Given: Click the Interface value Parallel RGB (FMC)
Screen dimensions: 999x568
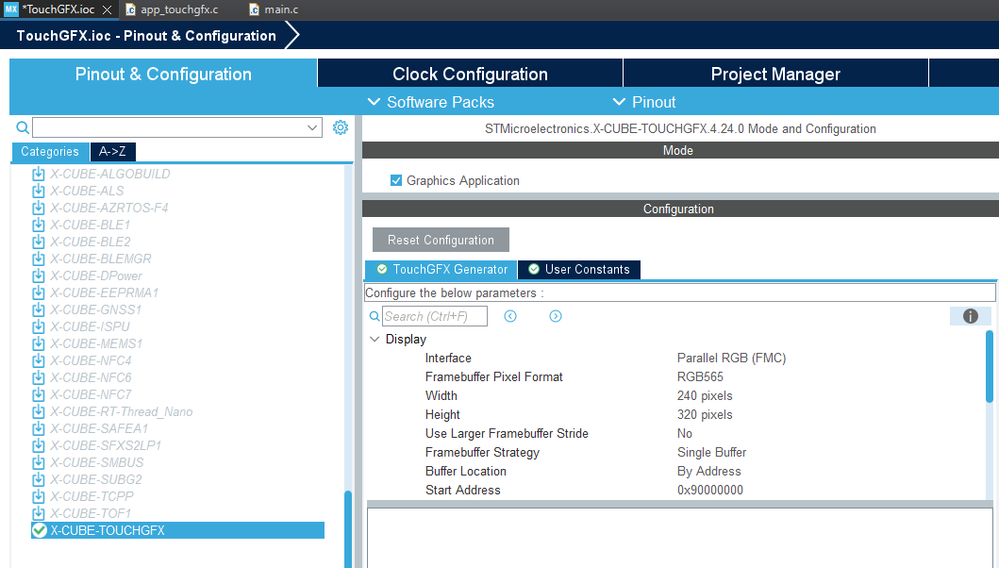Looking at the screenshot, I should click(731, 358).
